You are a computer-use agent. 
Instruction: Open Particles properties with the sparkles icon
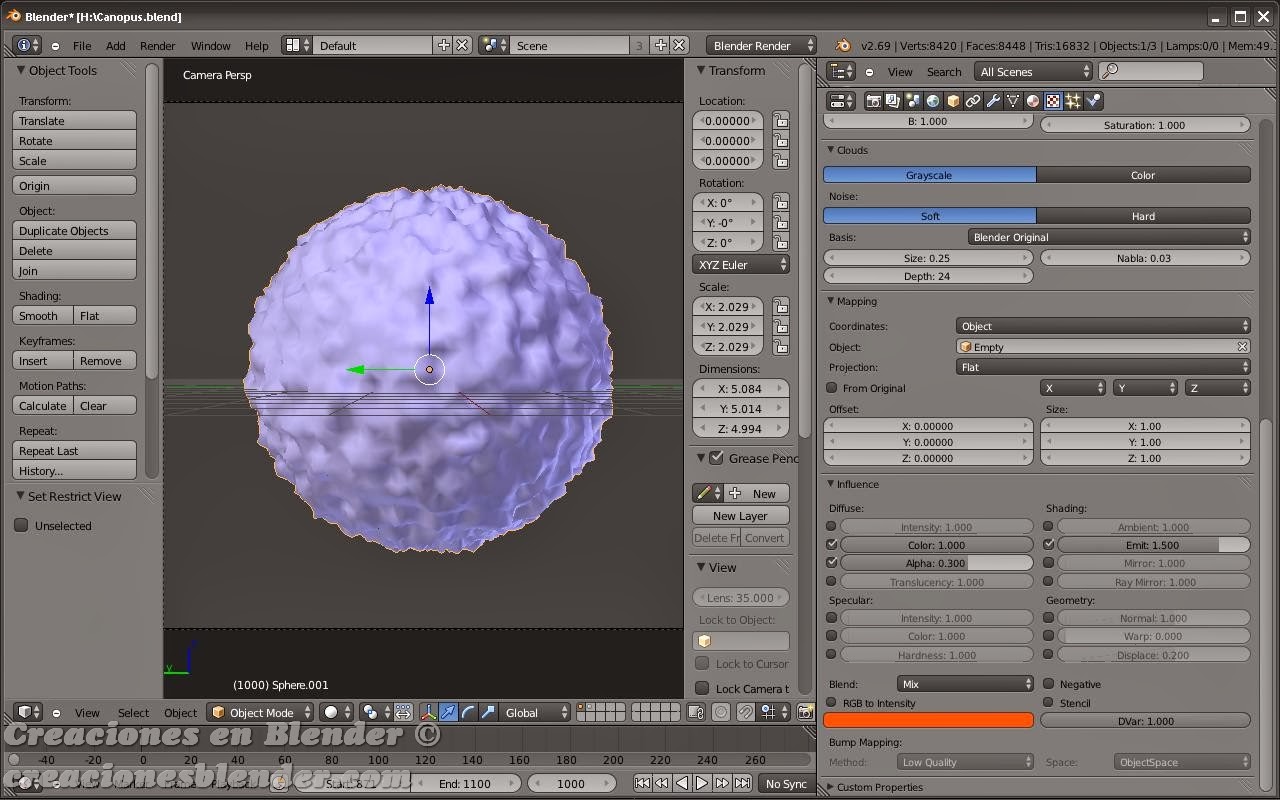pyautogui.click(x=1072, y=100)
